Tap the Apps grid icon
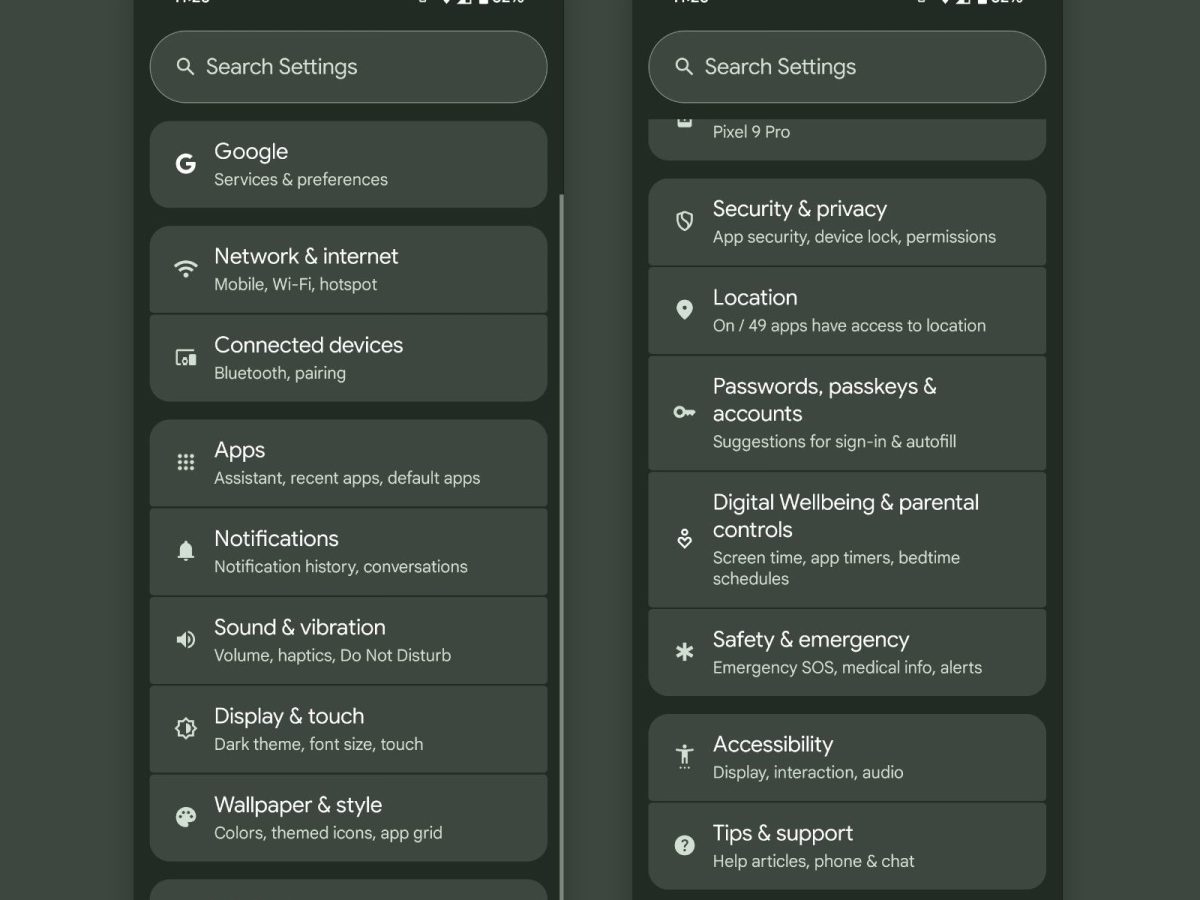This screenshot has height=900, width=1200. tap(185, 462)
